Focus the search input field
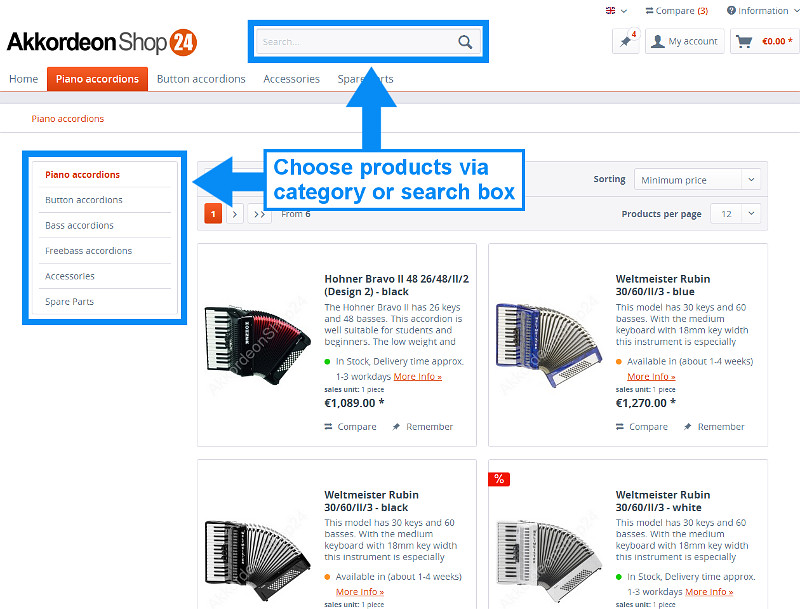The image size is (800, 609). click(x=356, y=42)
